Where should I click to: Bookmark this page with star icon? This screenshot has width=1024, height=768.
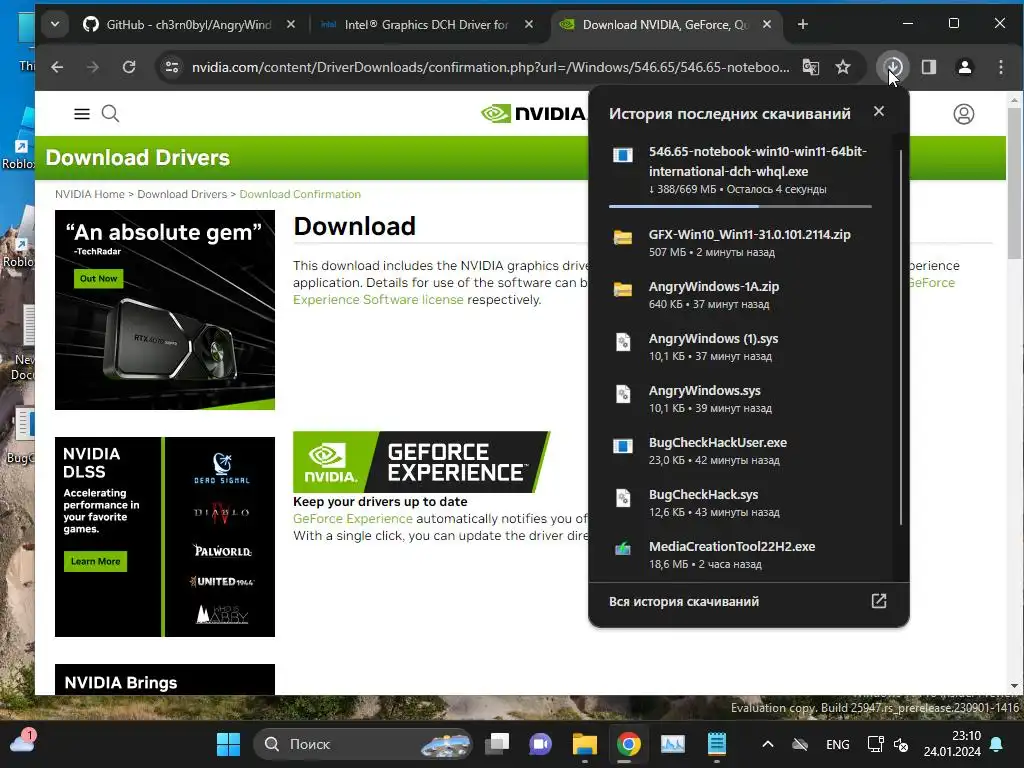coord(843,67)
